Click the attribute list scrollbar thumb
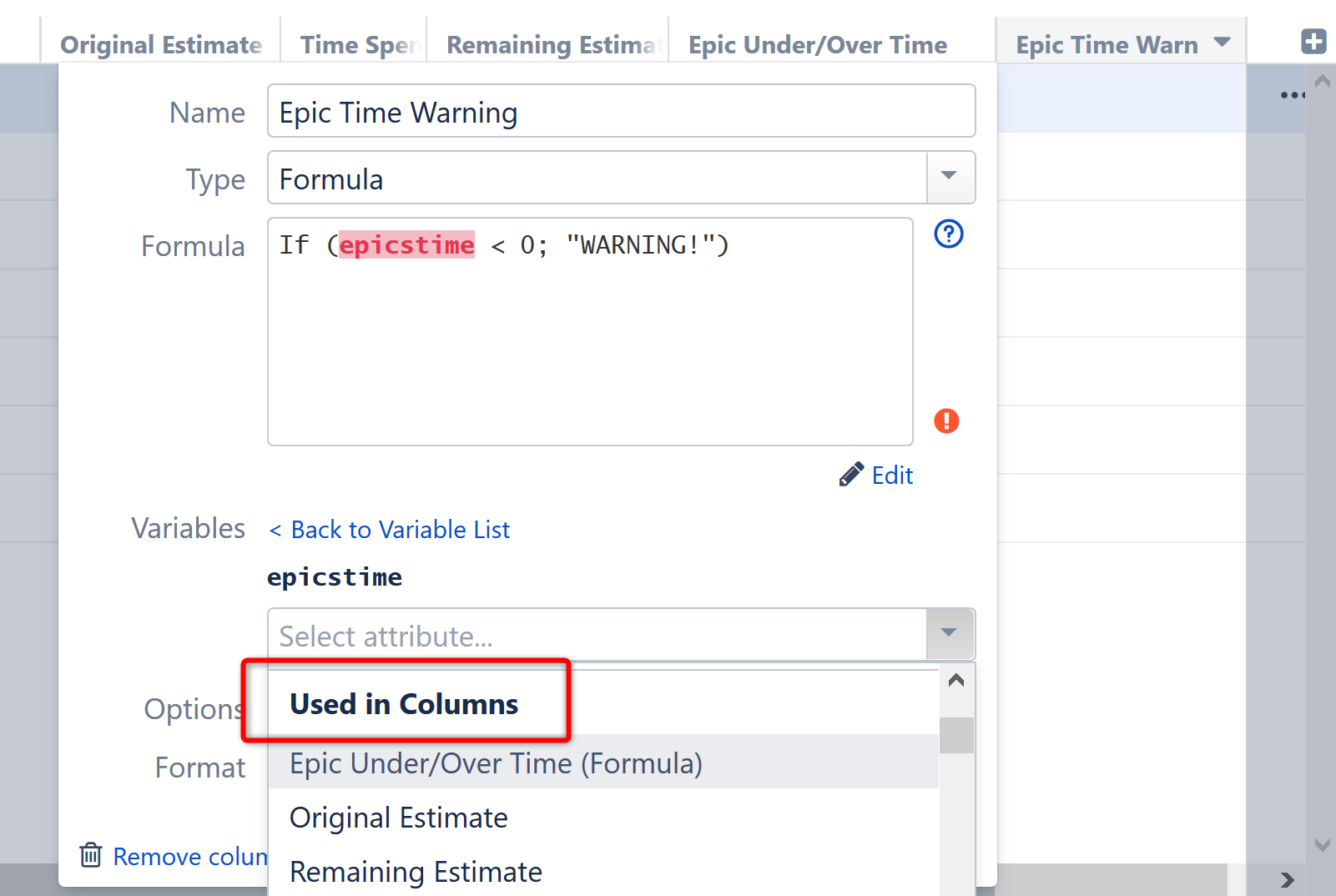This screenshot has height=896, width=1336. 957,736
